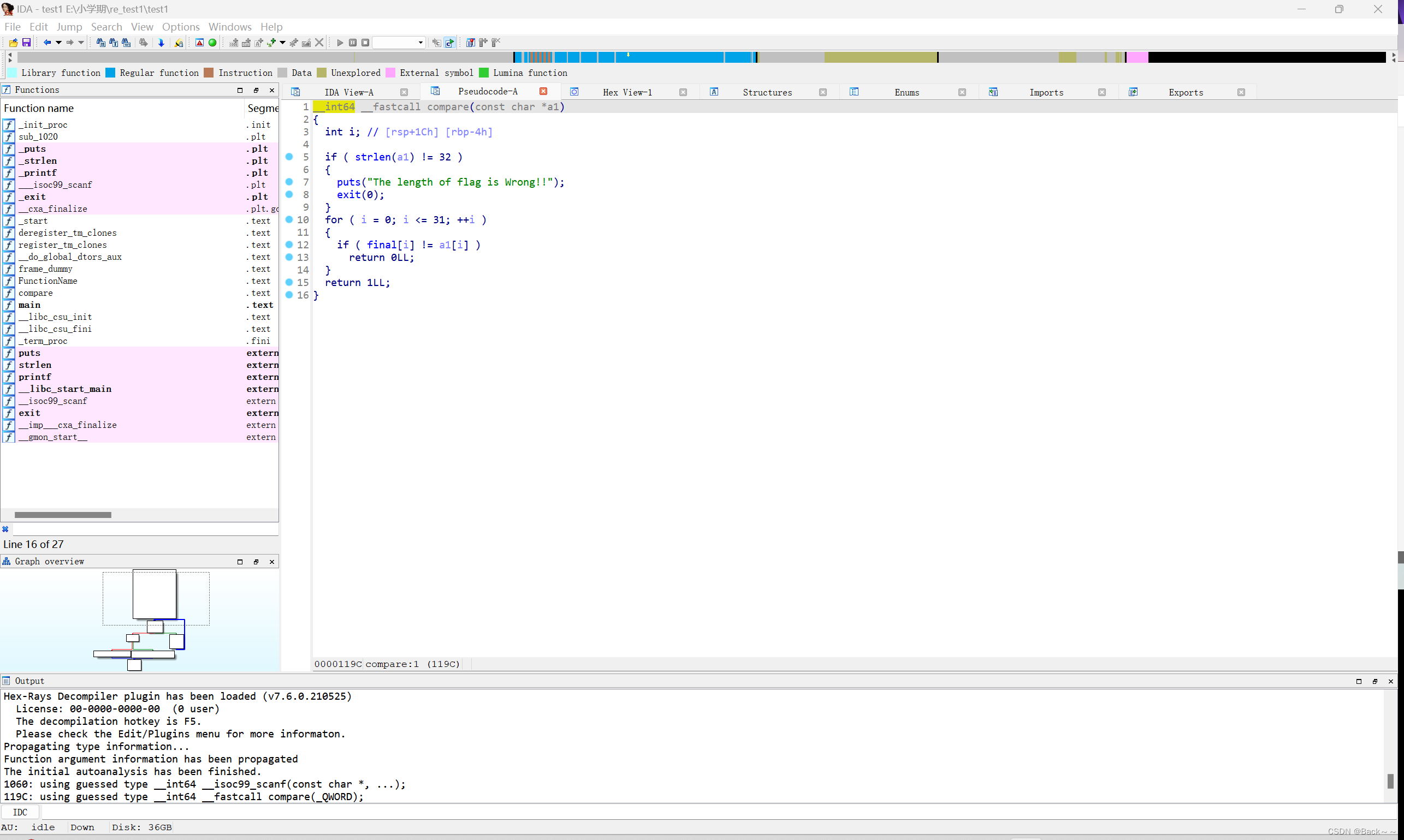Screen dimensions: 1404x840
Task: Click the blue jump back arrow
Action: click(x=47, y=43)
